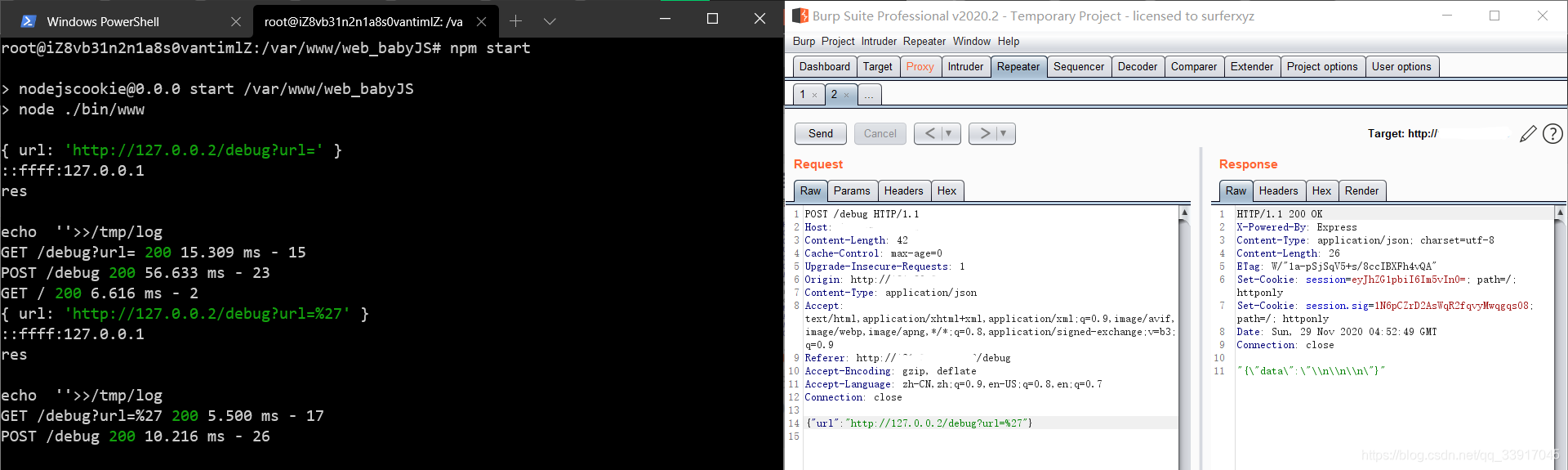Click the '...' new Repeater tab button
Image resolution: width=1568 pixels, height=470 pixels.
pos(869,95)
